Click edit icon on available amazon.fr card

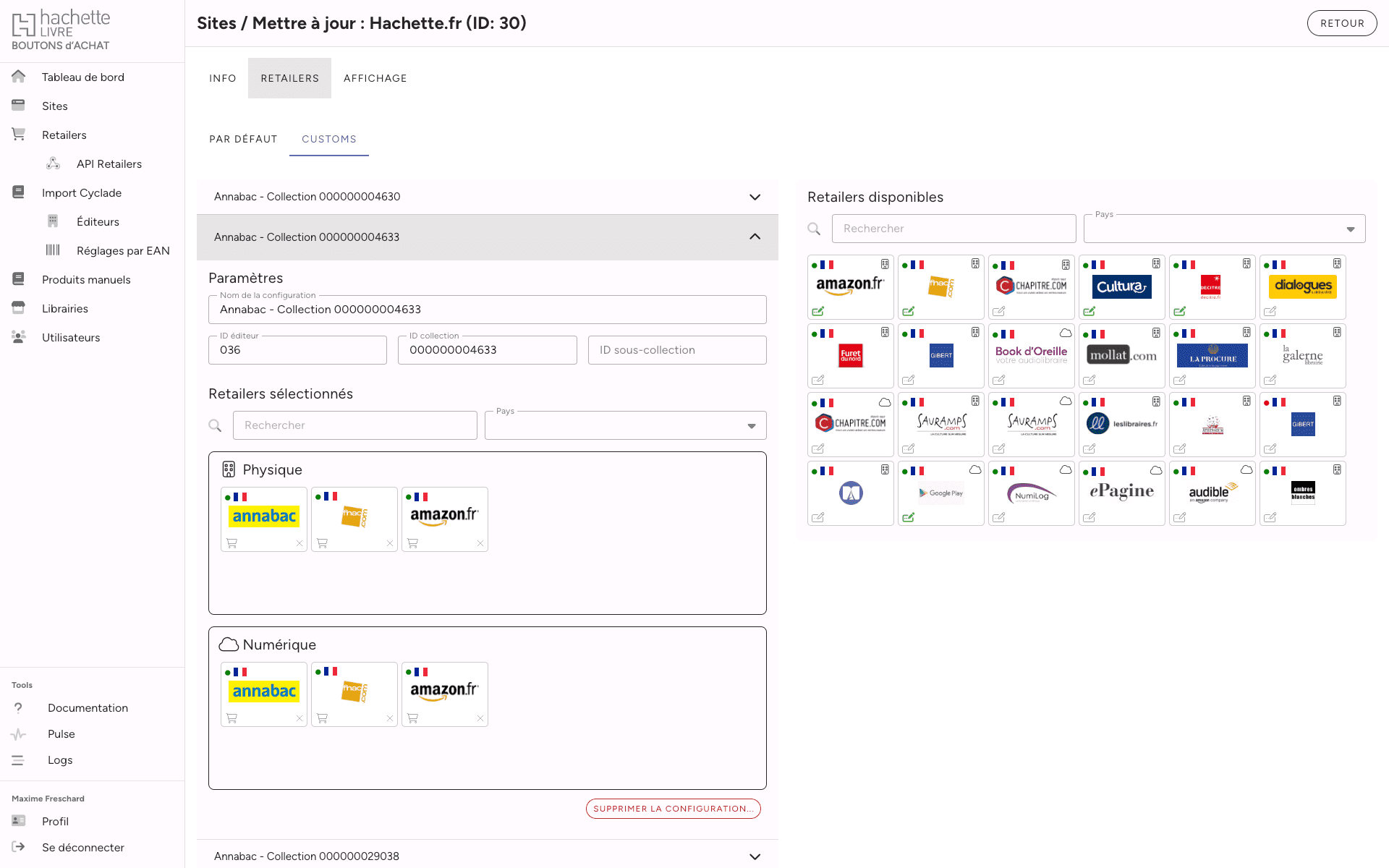(x=818, y=311)
